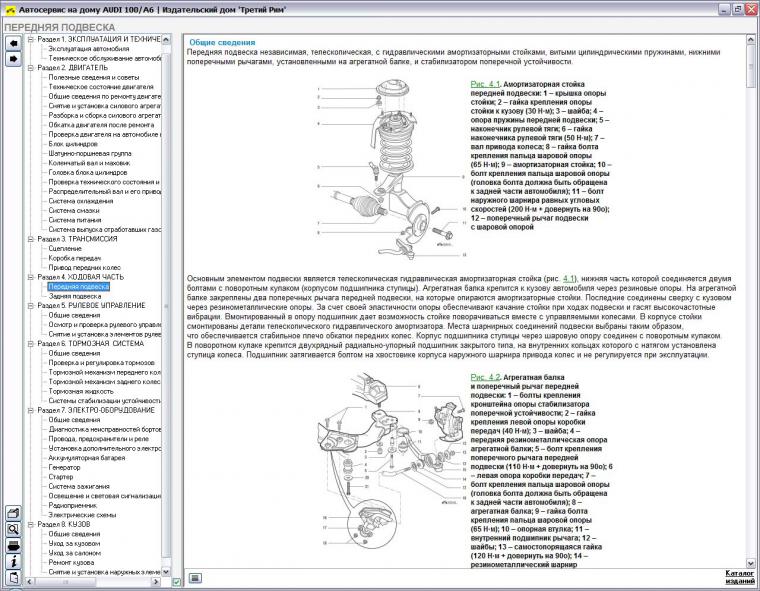Select Уход за салоном item
760x591 pixels.
[74, 553]
